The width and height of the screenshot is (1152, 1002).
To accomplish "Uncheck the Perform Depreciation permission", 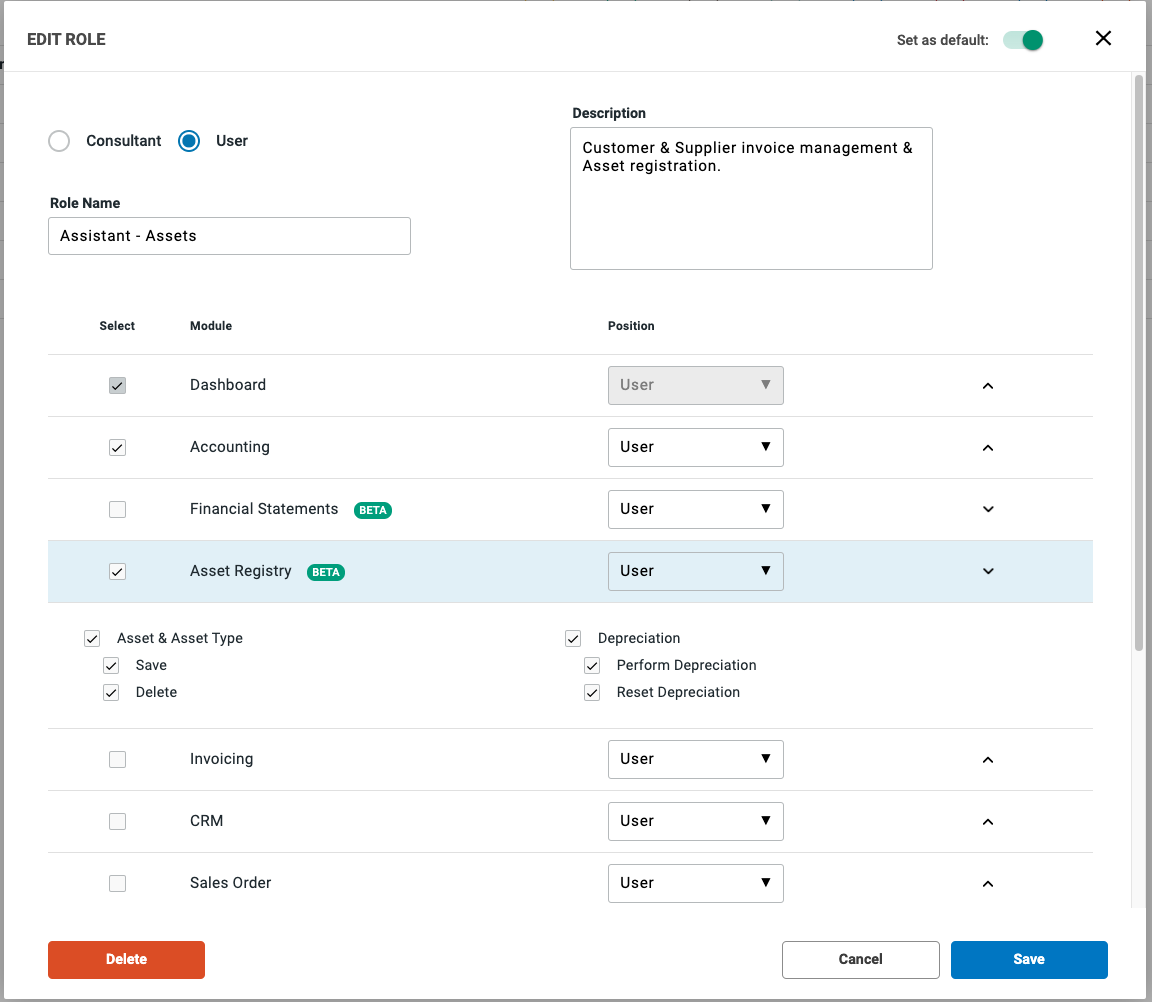I will (592, 666).
